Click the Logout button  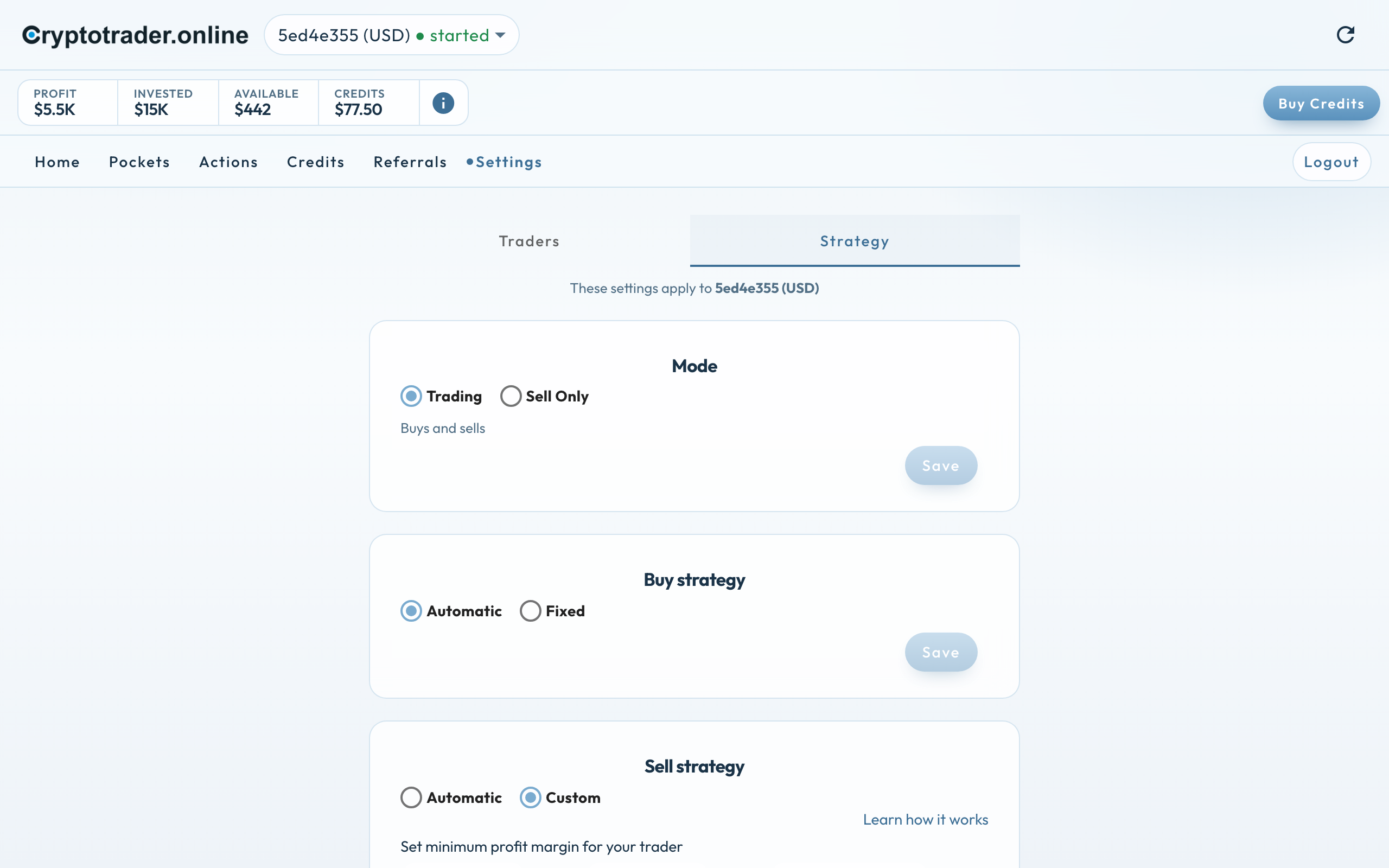coord(1331,162)
